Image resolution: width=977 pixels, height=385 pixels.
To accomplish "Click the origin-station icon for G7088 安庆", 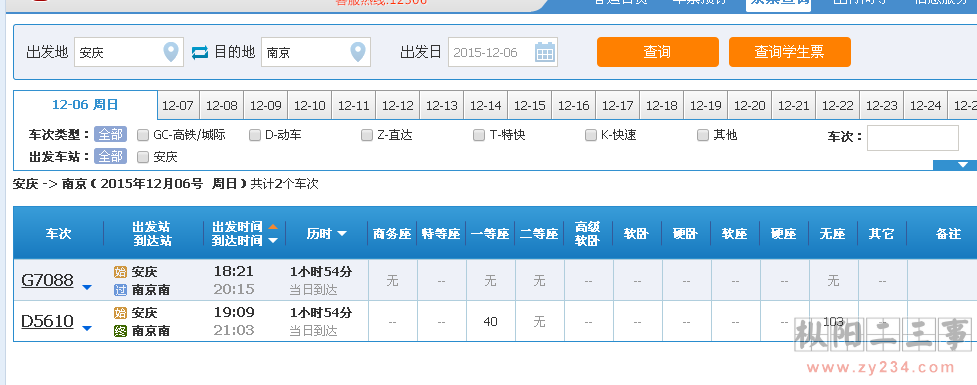I will (120, 272).
